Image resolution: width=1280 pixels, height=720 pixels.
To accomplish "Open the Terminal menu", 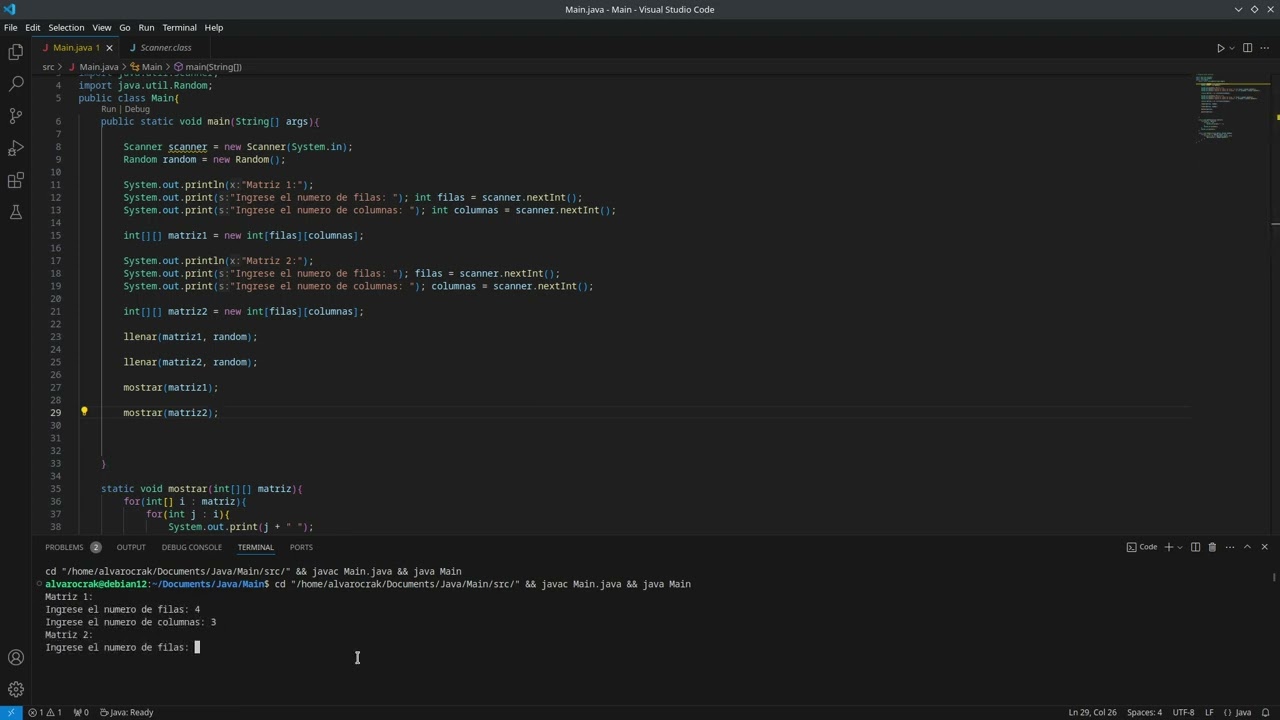I will click(180, 28).
